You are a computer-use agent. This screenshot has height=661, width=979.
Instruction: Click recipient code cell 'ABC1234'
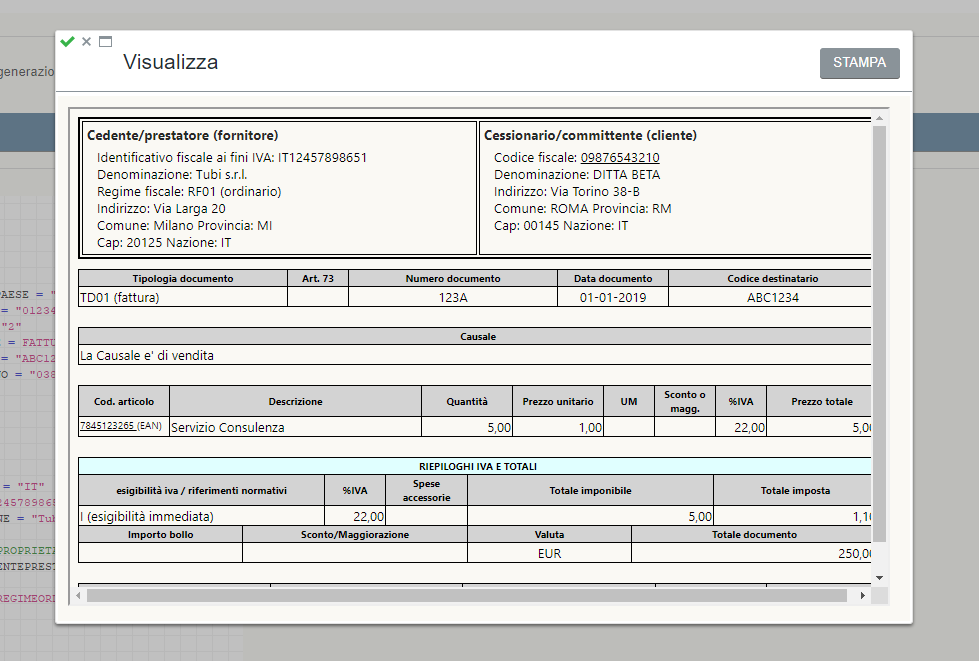click(x=772, y=298)
